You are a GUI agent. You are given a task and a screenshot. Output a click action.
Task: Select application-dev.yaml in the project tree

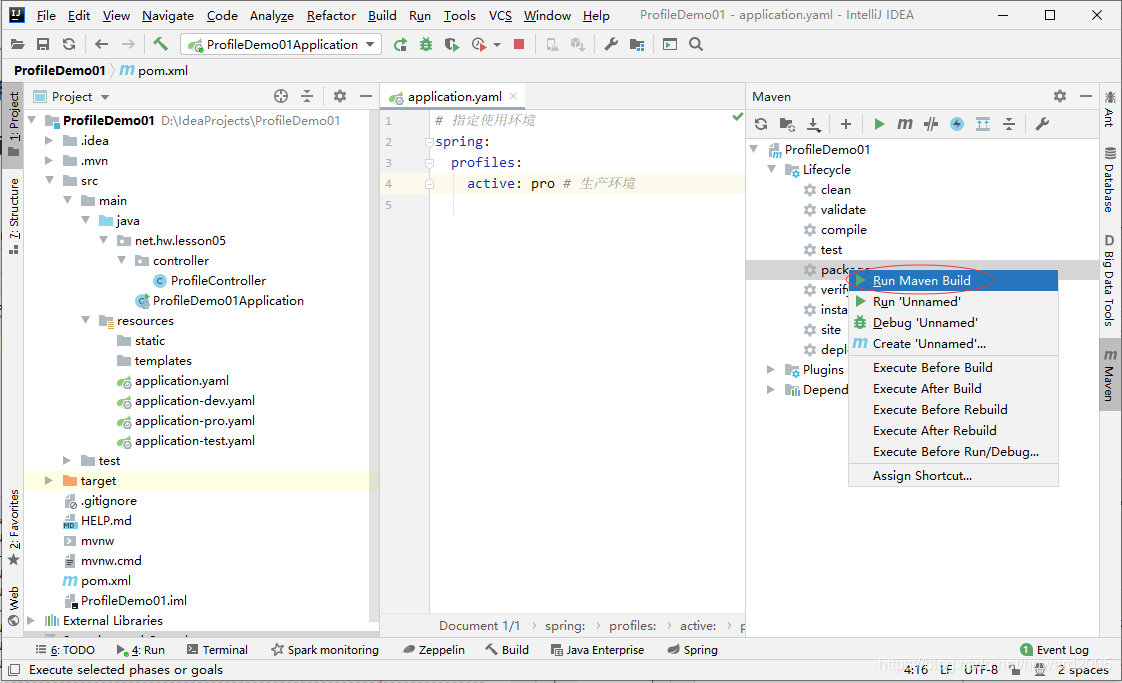[195, 400]
